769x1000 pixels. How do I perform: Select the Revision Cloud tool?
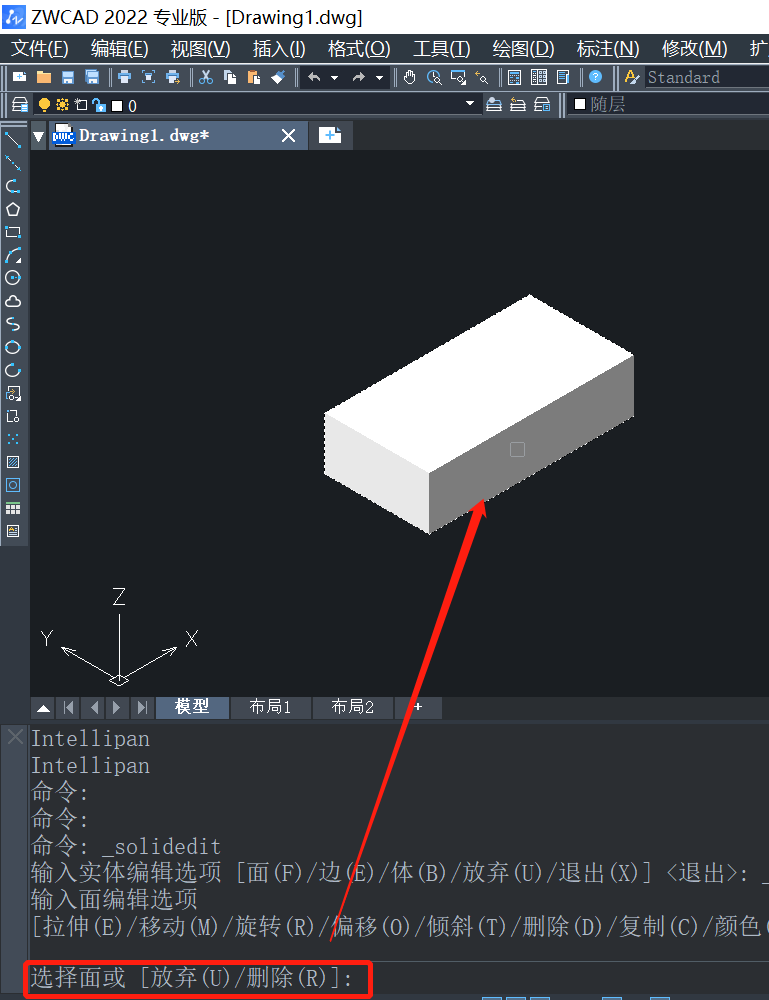pyautogui.click(x=13, y=301)
